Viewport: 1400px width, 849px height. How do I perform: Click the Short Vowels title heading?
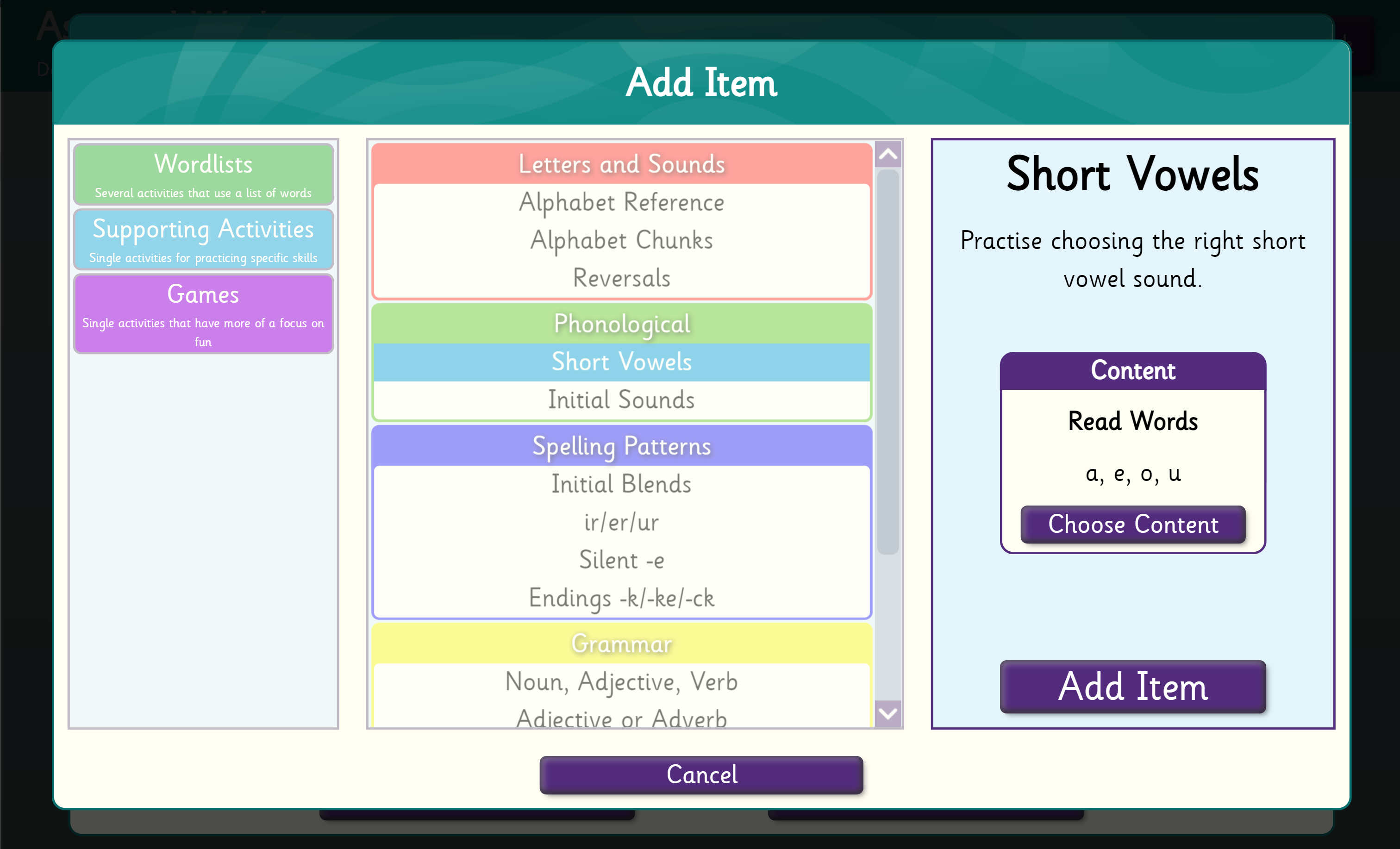[x=1133, y=174]
